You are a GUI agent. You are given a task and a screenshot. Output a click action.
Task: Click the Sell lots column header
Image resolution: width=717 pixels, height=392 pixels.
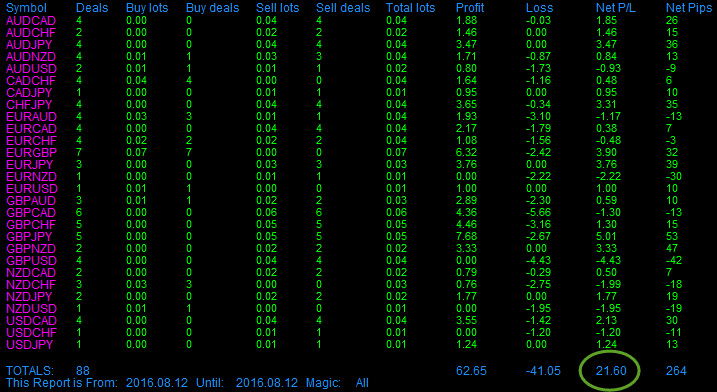tap(278, 8)
